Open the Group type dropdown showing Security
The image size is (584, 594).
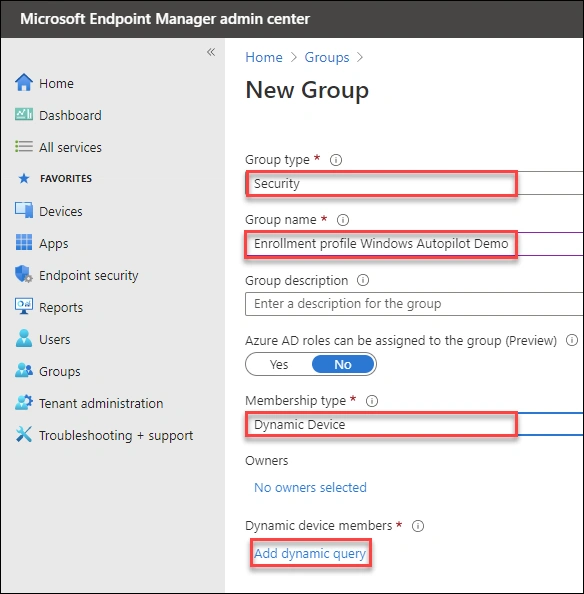coord(414,184)
